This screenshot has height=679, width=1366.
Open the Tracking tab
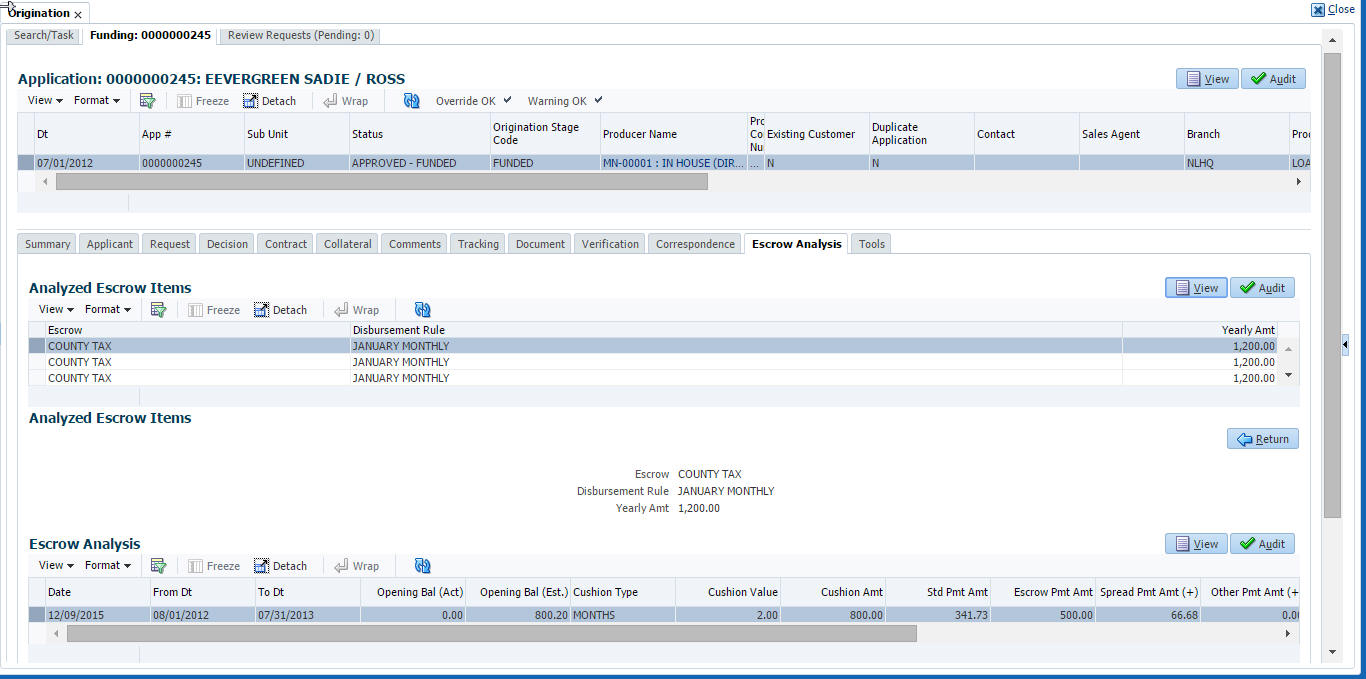[x=478, y=244]
